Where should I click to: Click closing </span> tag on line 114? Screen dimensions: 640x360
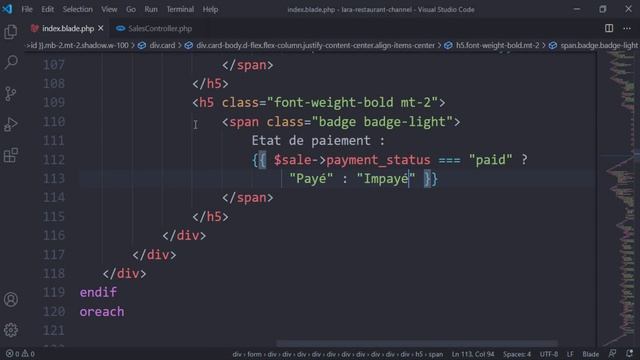pyautogui.click(x=248, y=198)
